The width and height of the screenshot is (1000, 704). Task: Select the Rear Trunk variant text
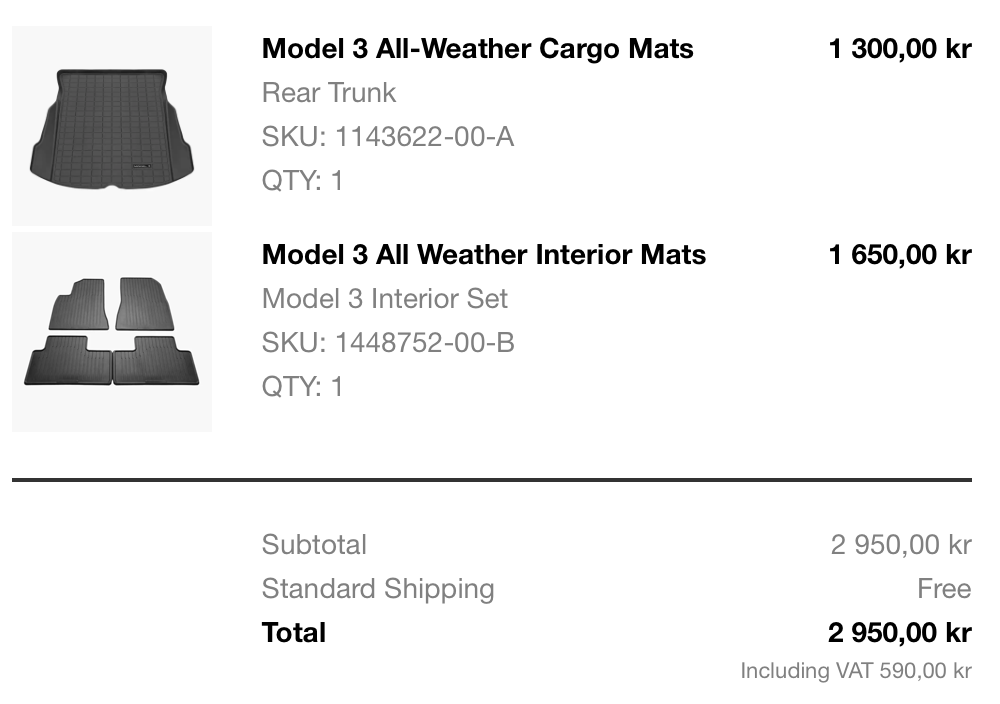(329, 93)
